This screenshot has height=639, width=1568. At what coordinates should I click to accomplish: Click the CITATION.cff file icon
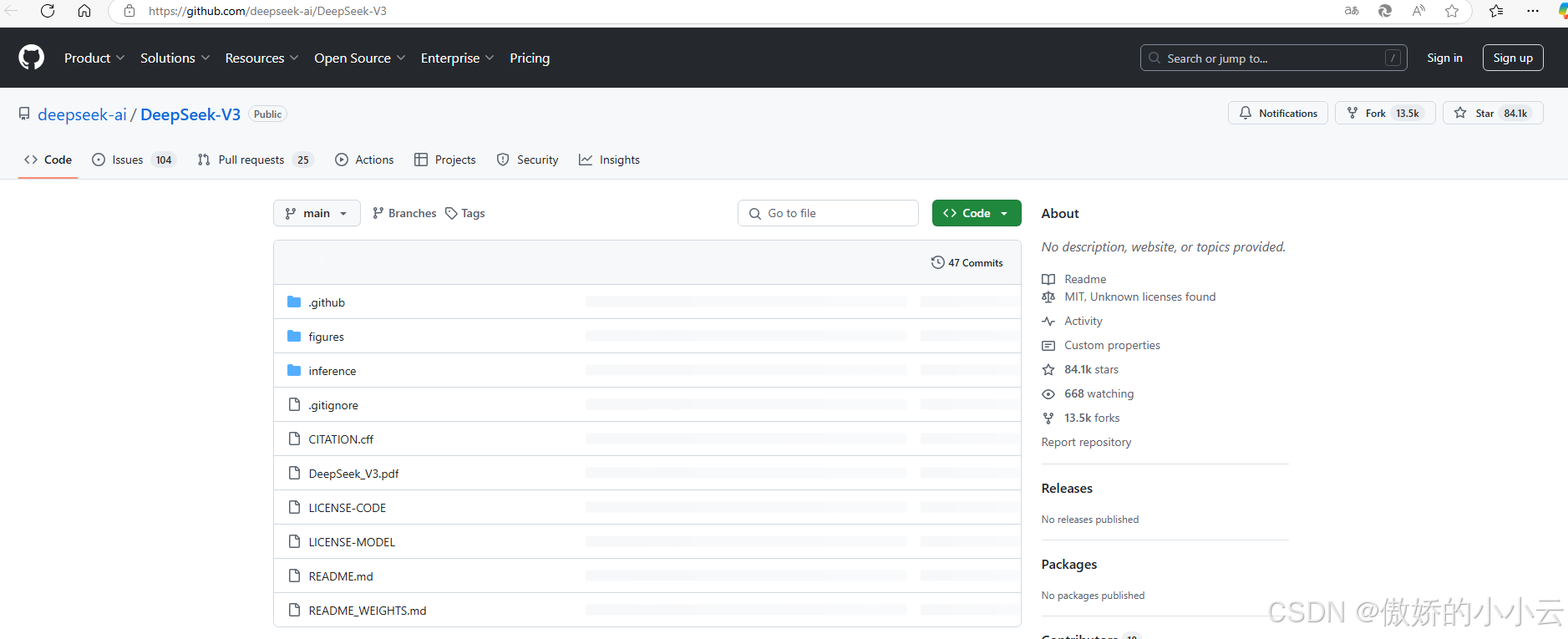[x=294, y=439]
